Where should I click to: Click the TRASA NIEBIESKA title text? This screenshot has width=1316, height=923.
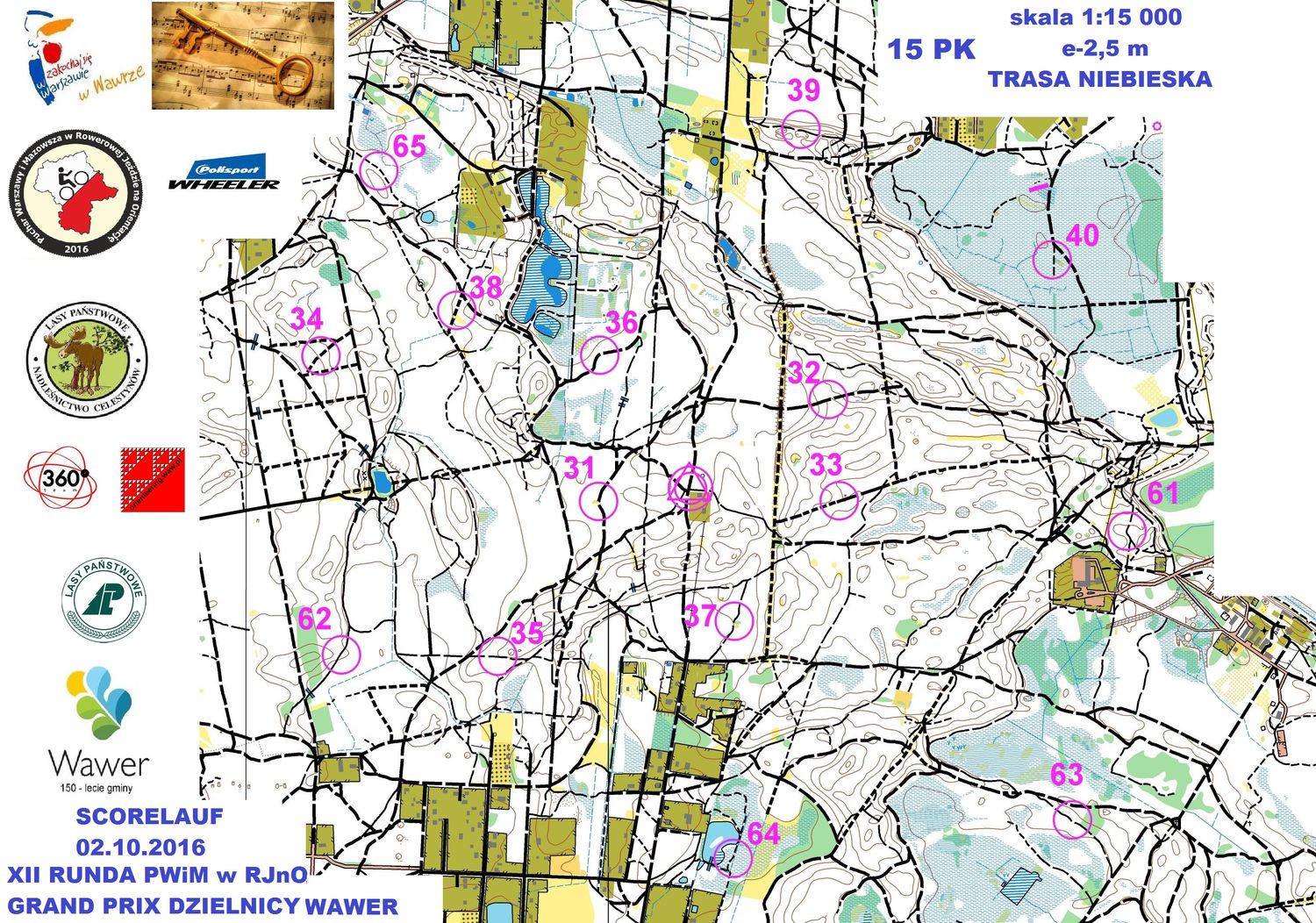(1099, 79)
